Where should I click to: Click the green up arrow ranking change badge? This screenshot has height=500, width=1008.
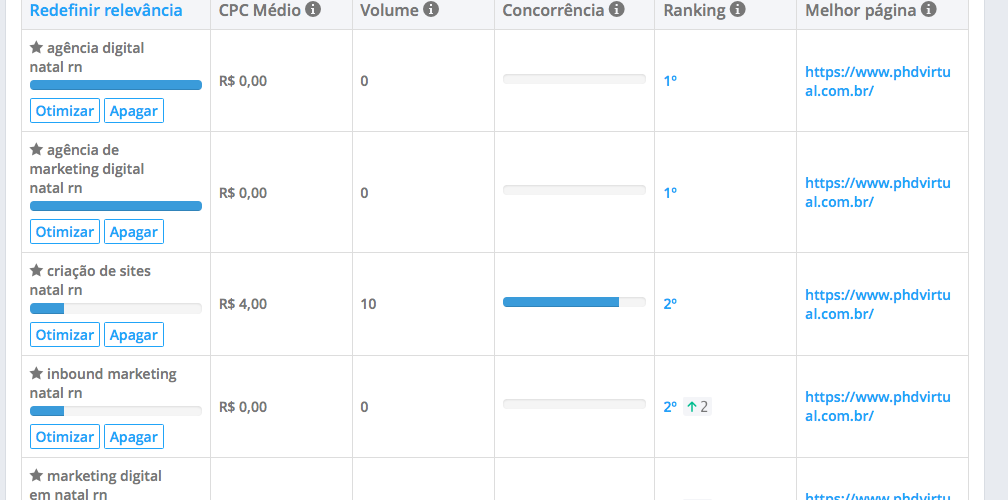697,407
